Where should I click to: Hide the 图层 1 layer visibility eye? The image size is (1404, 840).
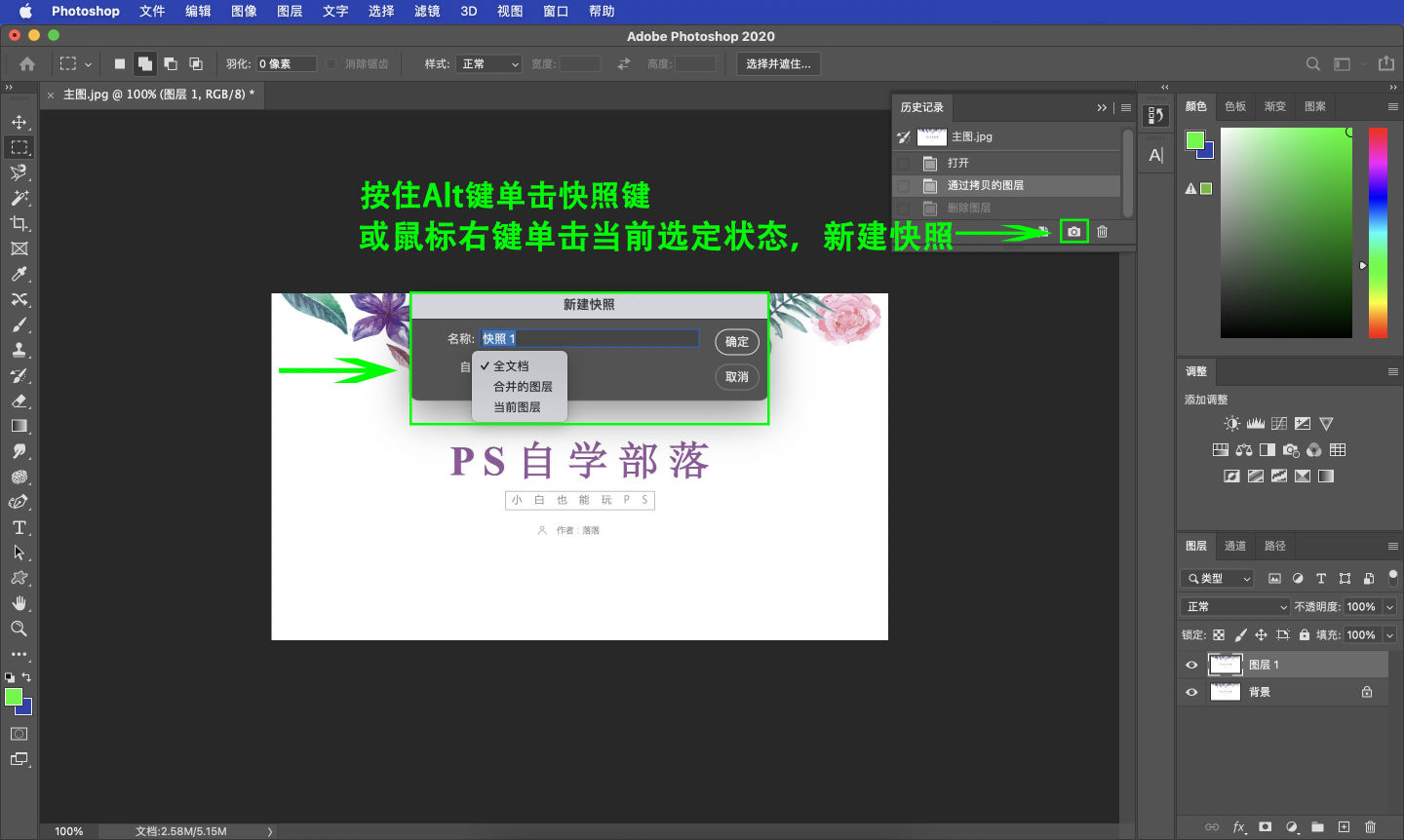(x=1191, y=664)
